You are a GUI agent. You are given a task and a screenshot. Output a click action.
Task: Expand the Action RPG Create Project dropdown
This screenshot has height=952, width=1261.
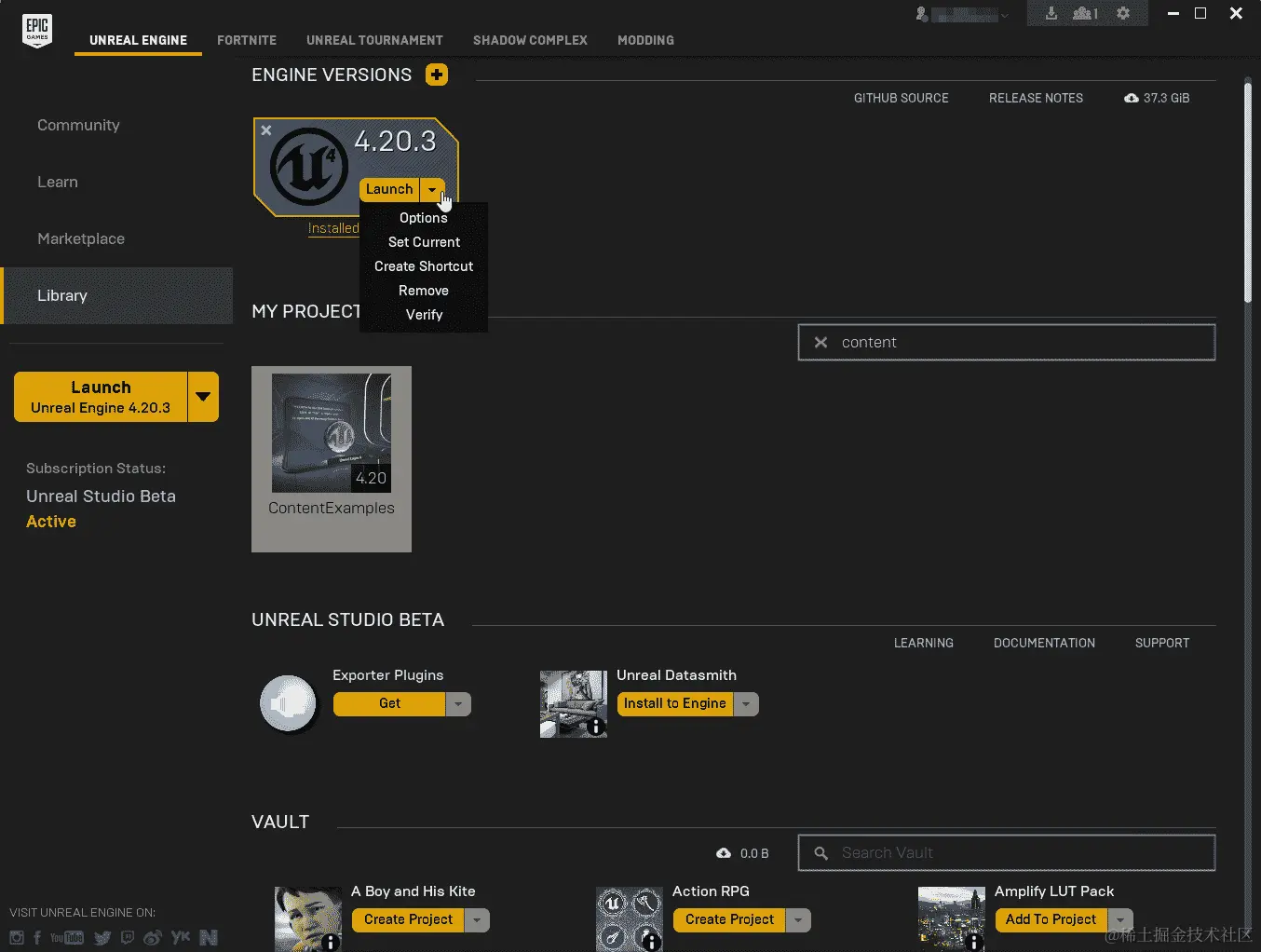pos(798,920)
